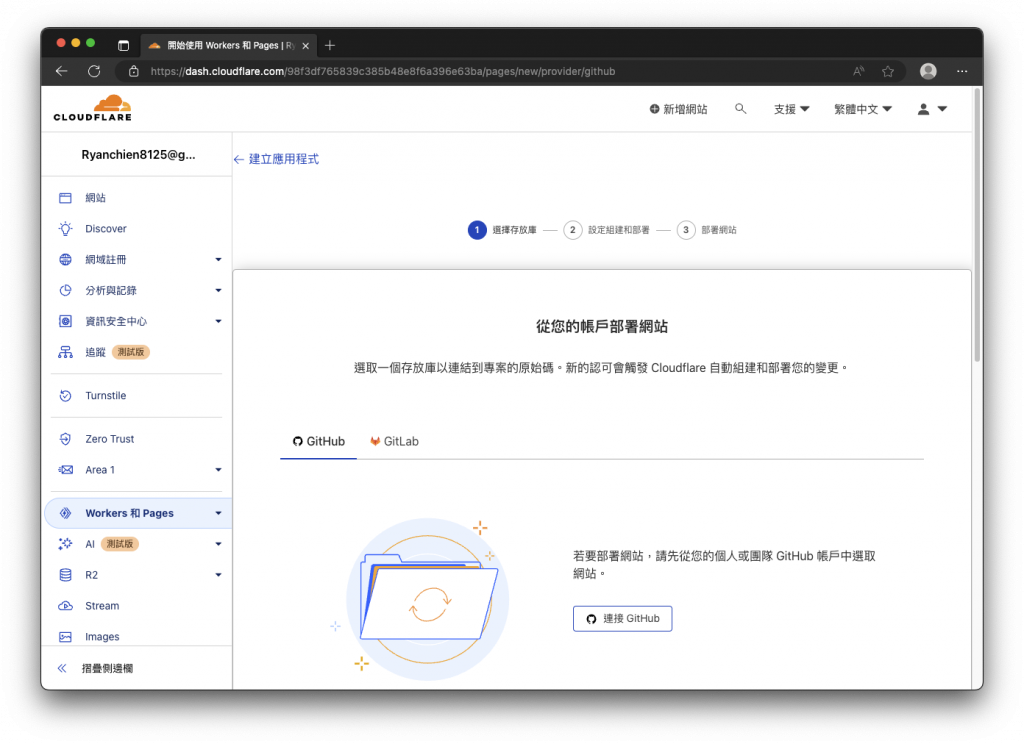
Task: Go back via 建立應用程式 link
Action: (276, 159)
